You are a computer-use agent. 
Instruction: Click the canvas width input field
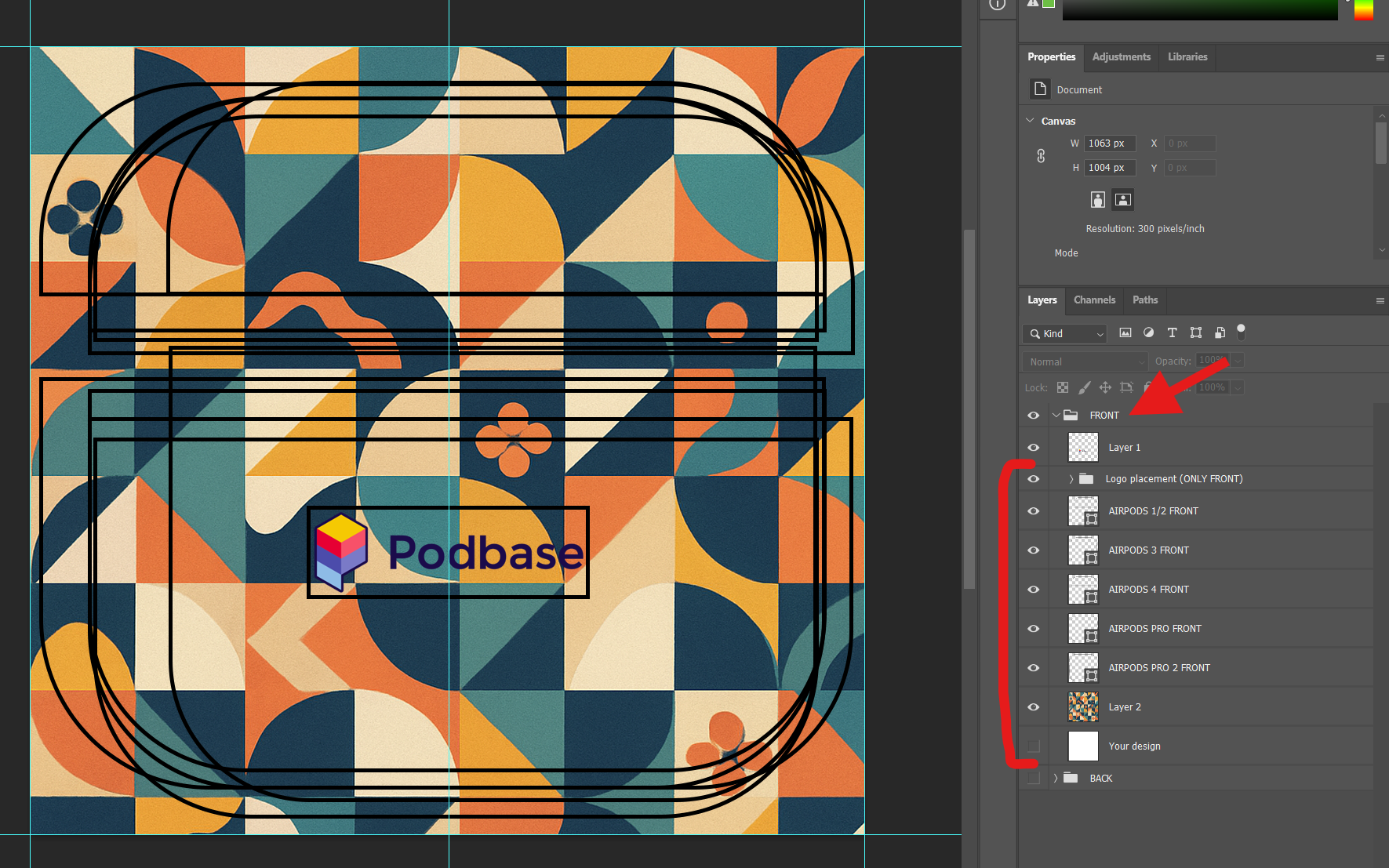[1109, 143]
